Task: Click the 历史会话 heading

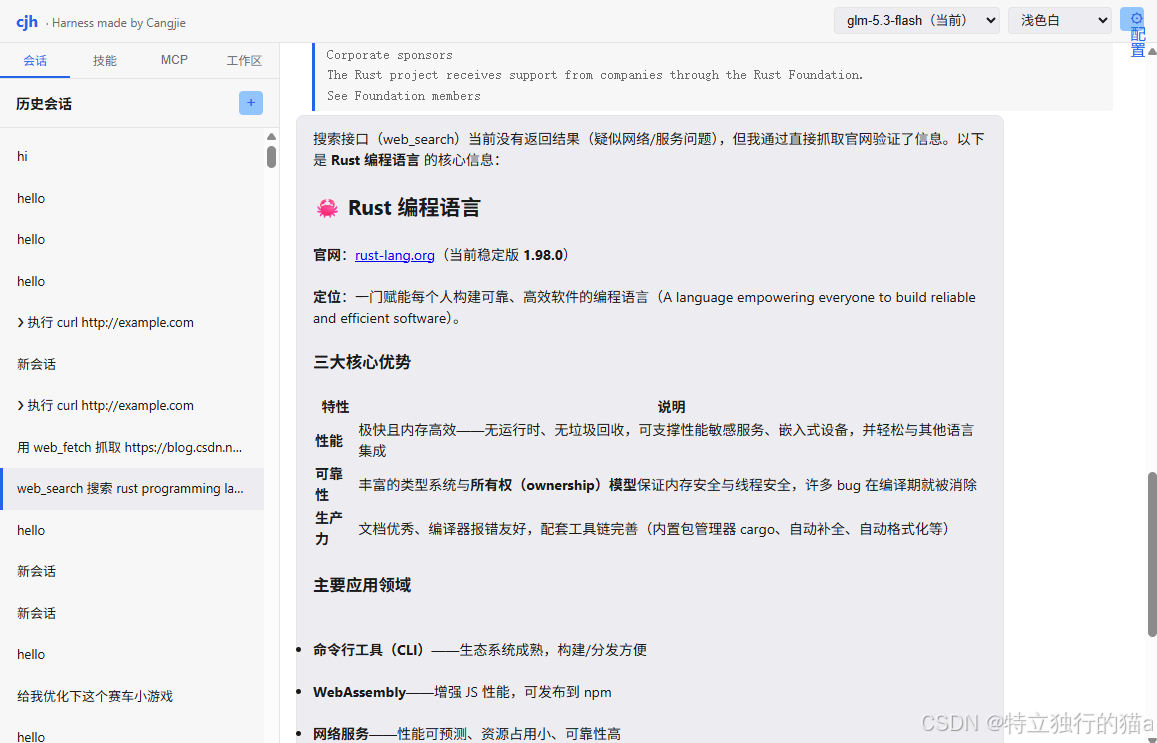Action: pyautogui.click(x=44, y=104)
